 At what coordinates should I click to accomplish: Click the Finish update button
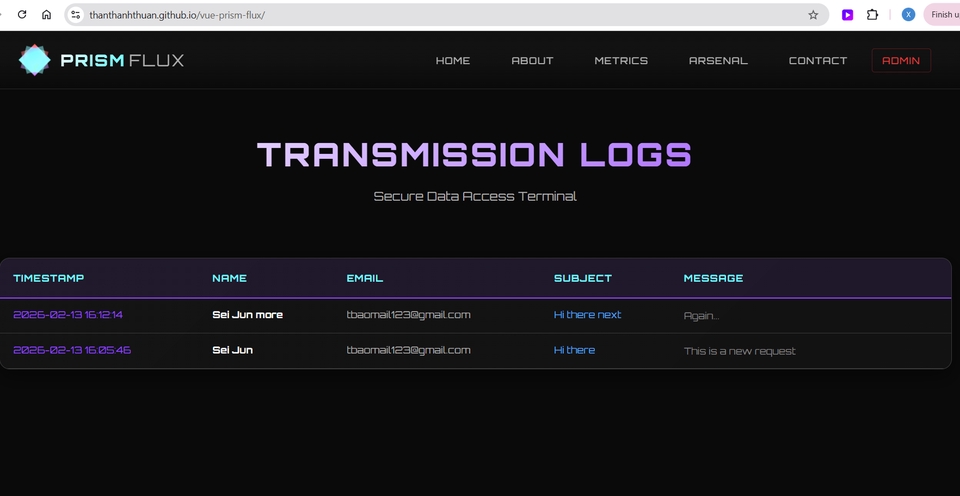point(943,15)
